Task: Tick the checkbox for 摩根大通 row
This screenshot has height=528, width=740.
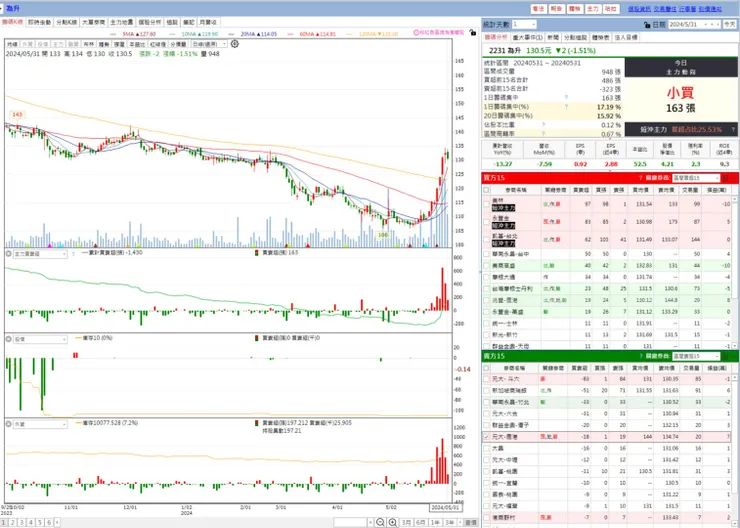Action: [487, 277]
